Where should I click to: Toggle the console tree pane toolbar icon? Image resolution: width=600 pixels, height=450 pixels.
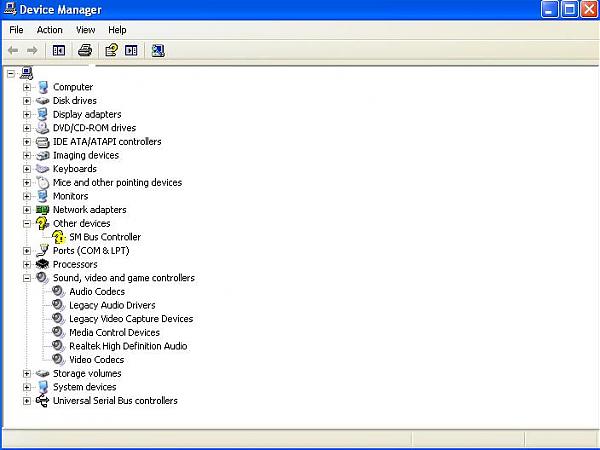coord(59,50)
